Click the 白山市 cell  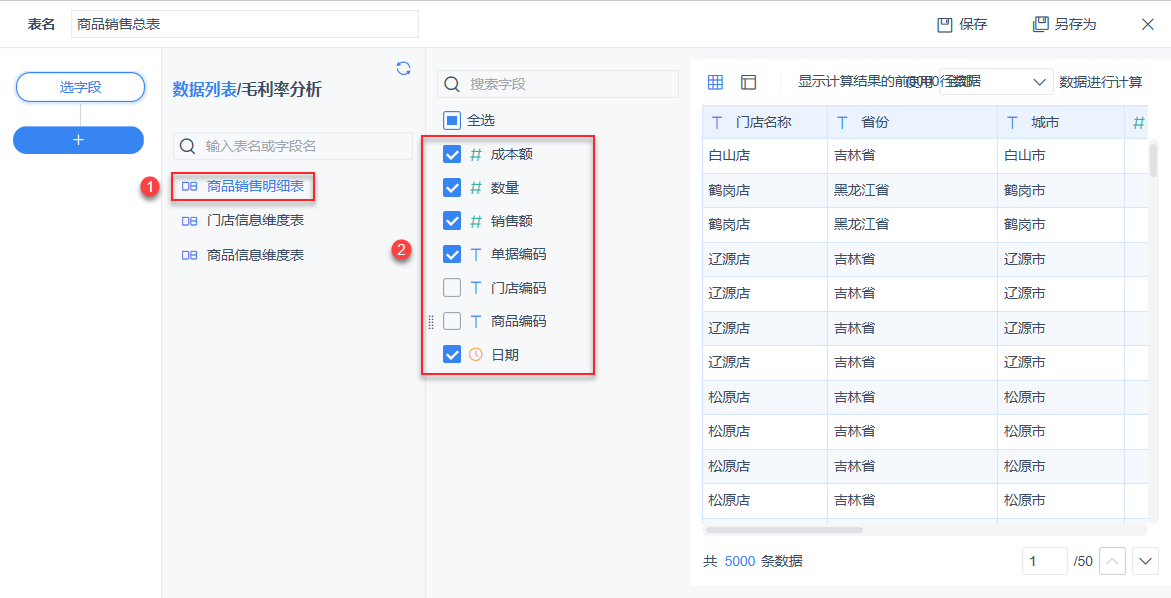(x=1061, y=155)
